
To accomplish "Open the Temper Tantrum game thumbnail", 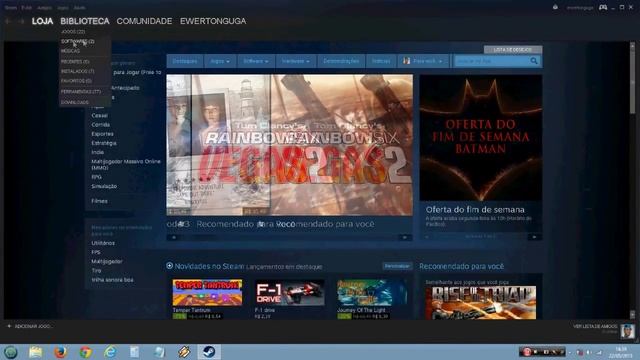I will [x=207, y=293].
